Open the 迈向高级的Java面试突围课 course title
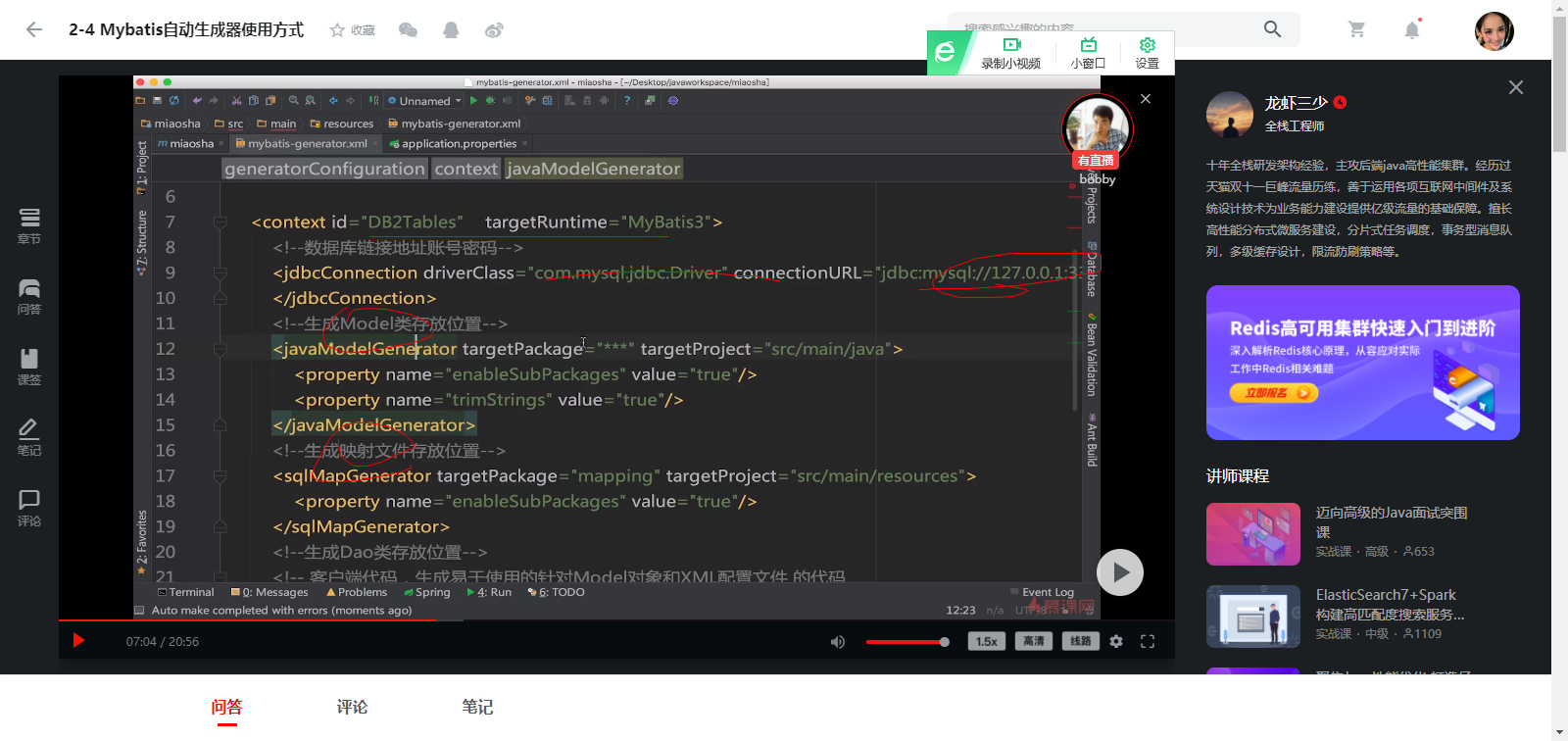Viewport: 1568px width, 741px height. pyautogui.click(x=1392, y=522)
